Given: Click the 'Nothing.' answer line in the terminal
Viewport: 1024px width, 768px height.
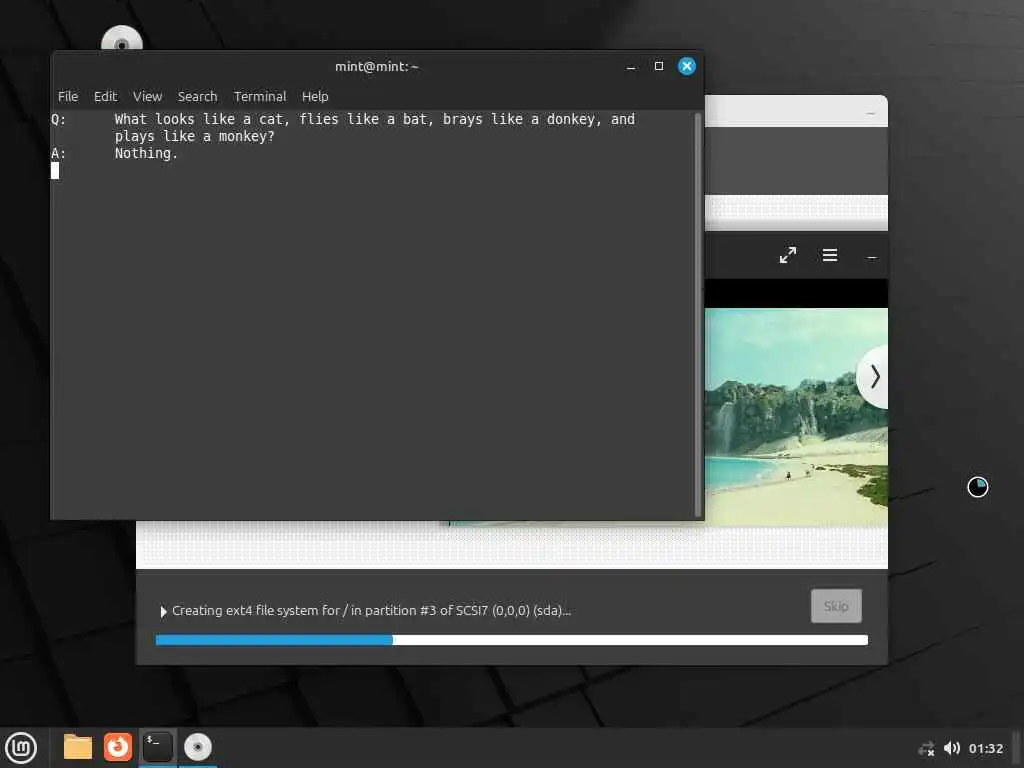Looking at the screenshot, I should pyautogui.click(x=146, y=153).
